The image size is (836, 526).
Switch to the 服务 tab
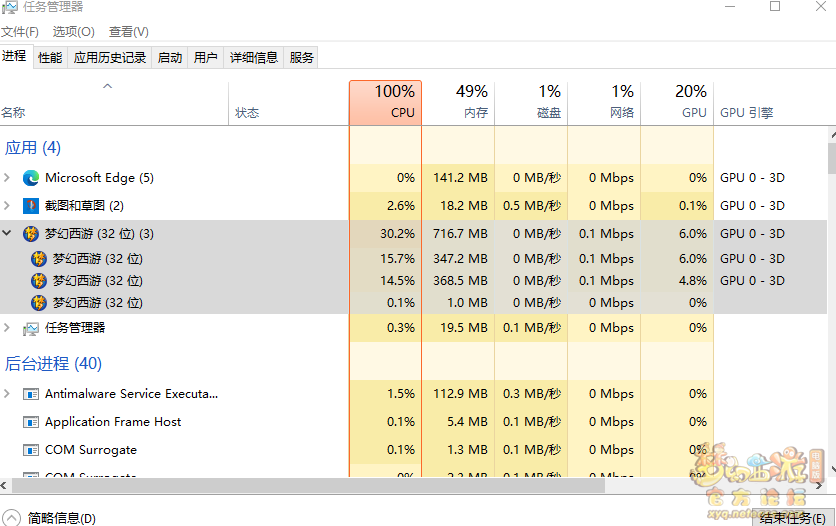[301, 58]
